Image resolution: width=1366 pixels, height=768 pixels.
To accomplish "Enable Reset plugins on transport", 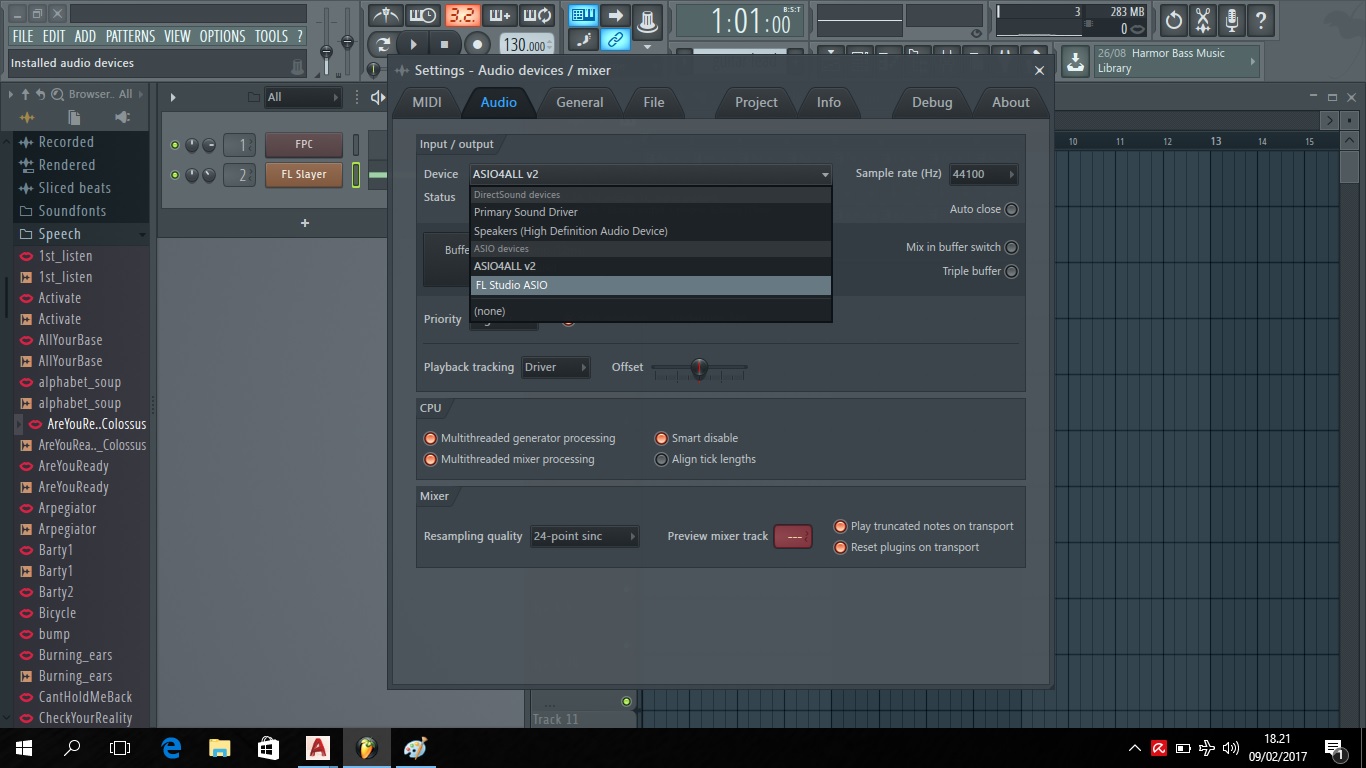I will [x=840, y=547].
